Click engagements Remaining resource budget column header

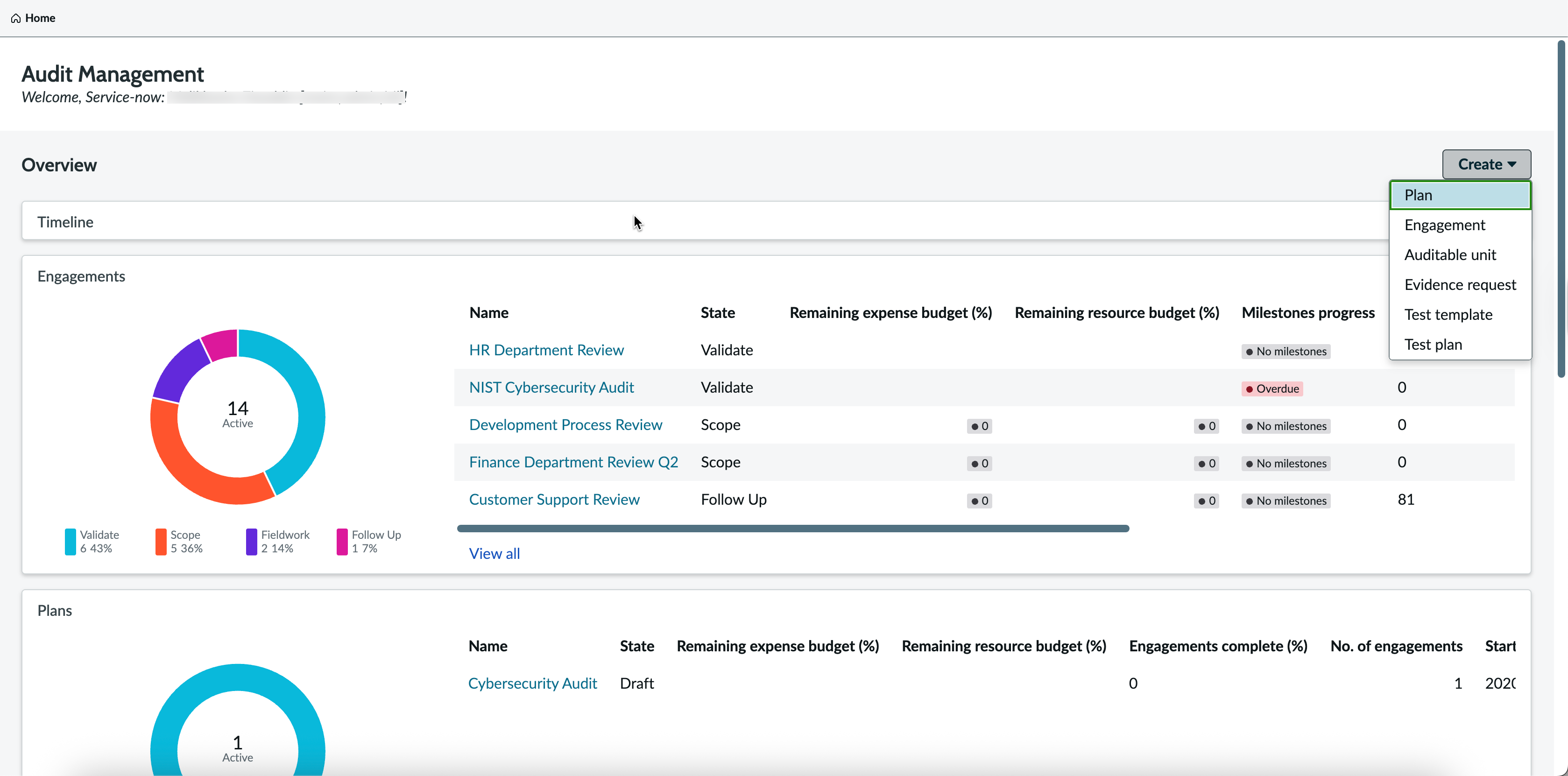coord(1117,313)
